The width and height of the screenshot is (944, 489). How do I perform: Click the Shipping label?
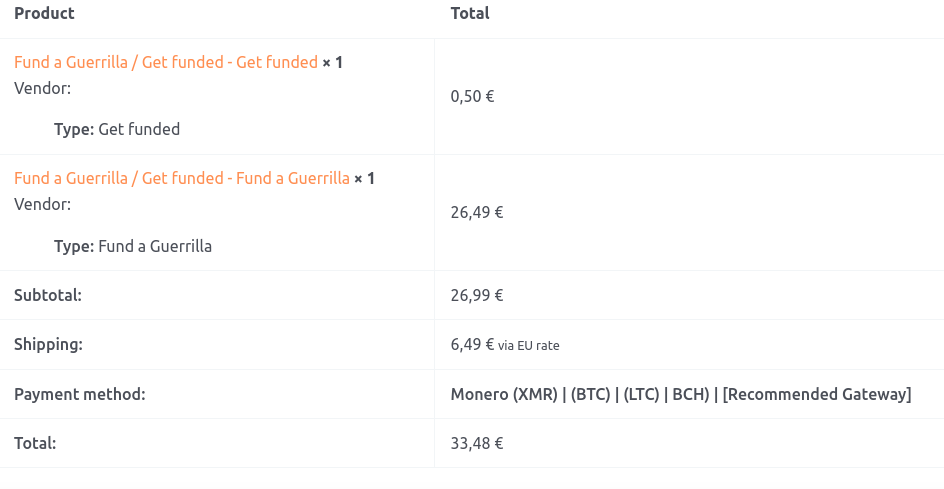pyautogui.click(x=48, y=344)
